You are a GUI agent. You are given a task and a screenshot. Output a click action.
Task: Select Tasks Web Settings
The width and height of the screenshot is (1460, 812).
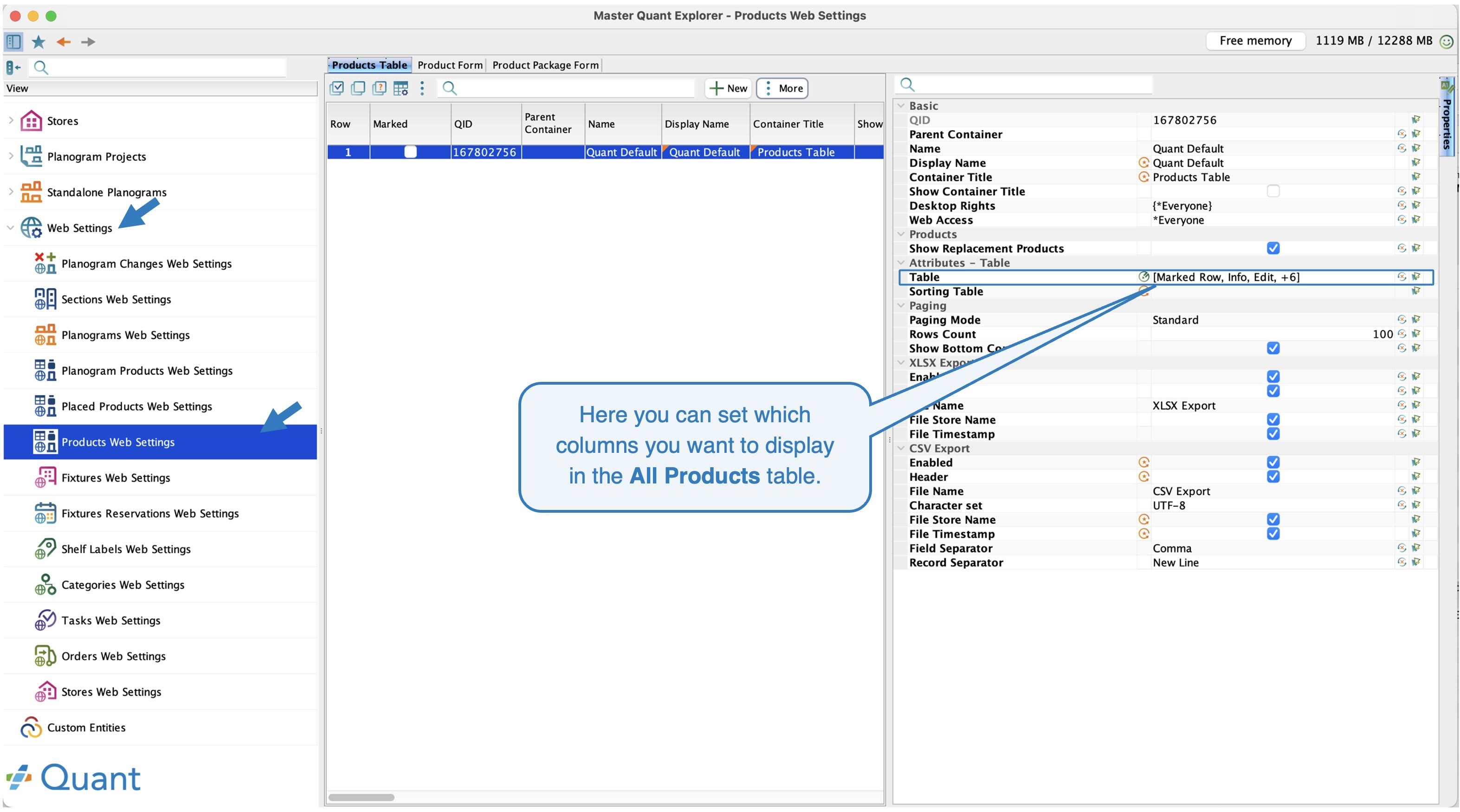(110, 620)
